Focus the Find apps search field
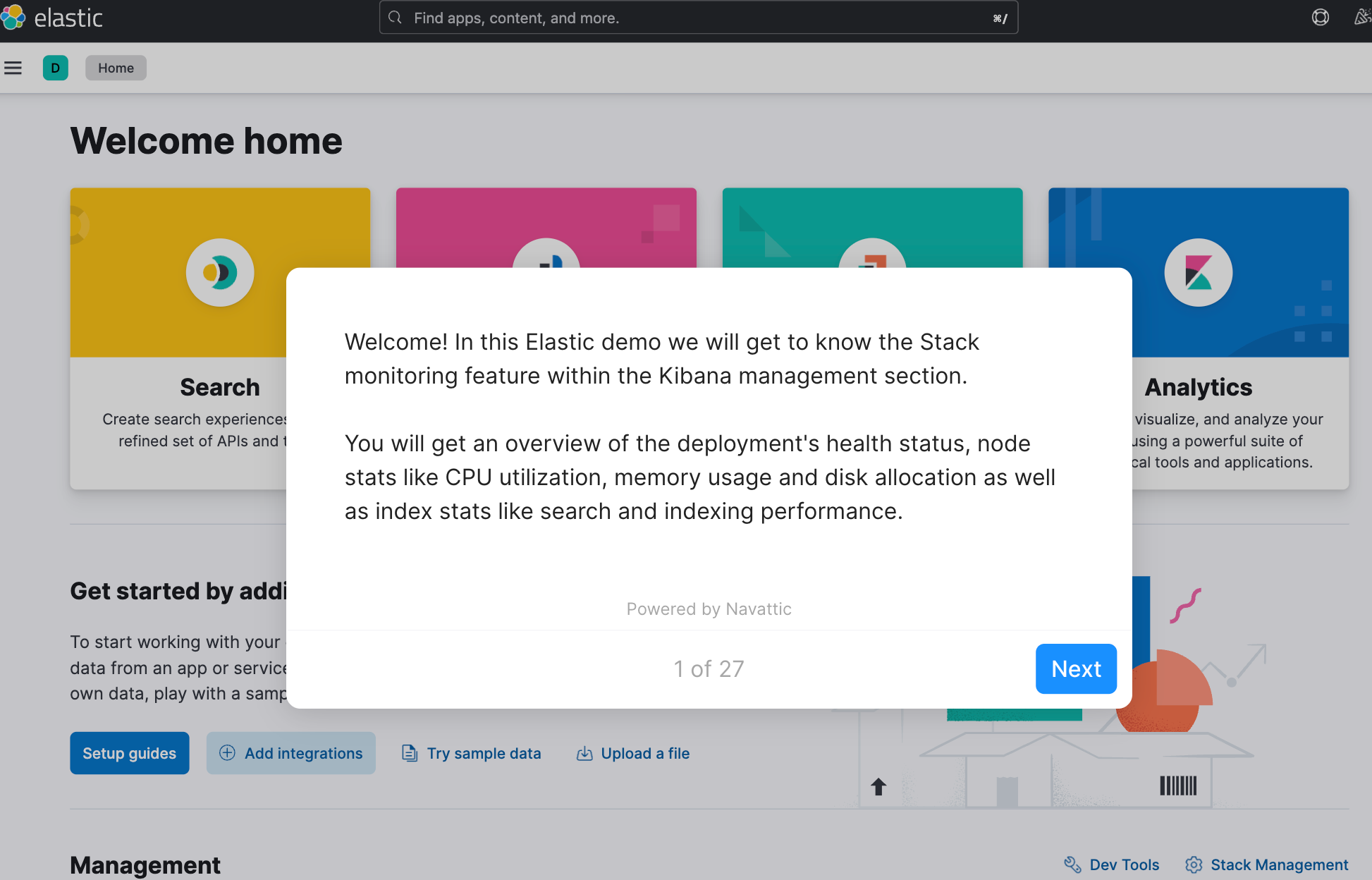 pos(699,18)
